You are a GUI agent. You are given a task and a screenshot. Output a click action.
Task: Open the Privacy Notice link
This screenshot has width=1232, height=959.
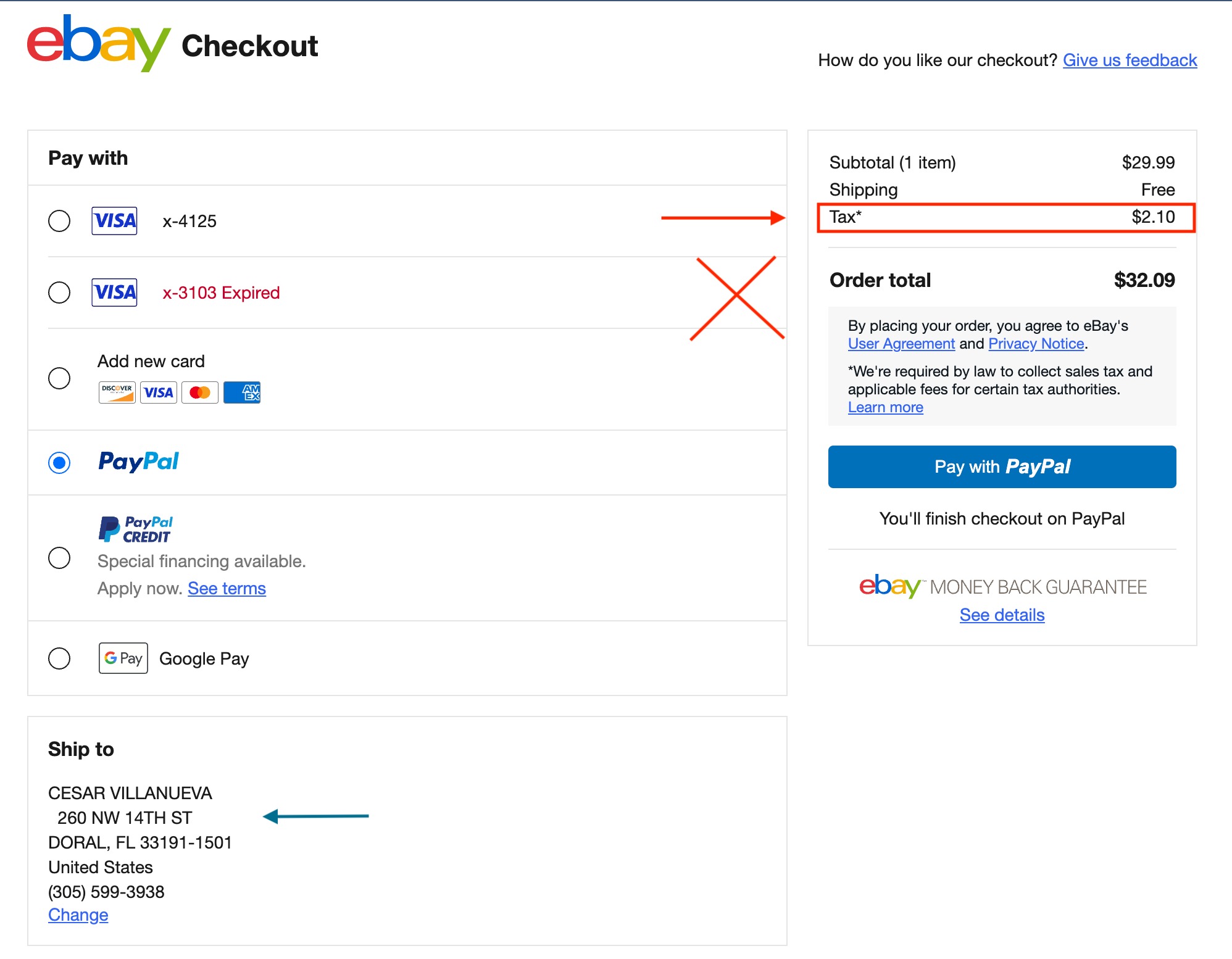[1036, 344]
